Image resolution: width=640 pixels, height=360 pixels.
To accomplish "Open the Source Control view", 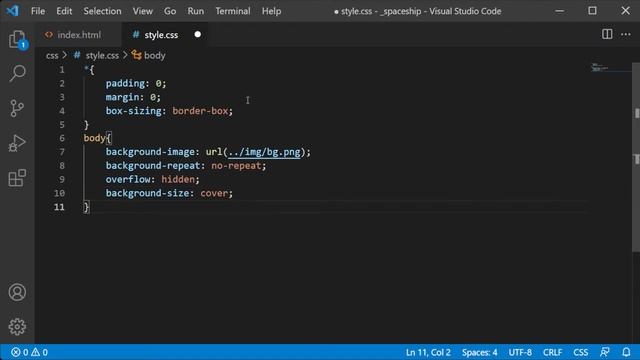I will [x=17, y=108].
